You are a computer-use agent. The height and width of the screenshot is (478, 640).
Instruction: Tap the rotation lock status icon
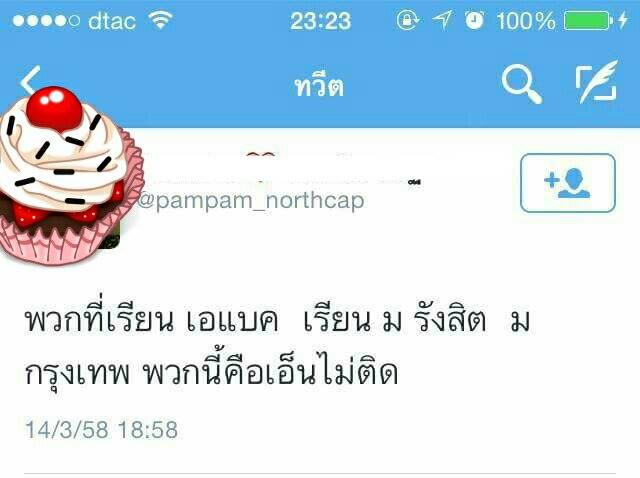[407, 20]
